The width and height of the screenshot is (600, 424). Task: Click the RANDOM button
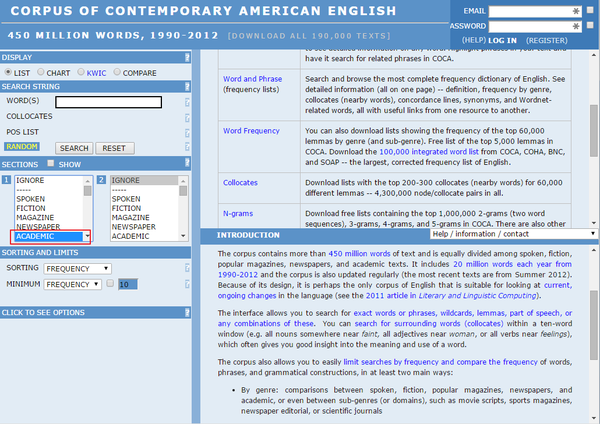coord(22,147)
